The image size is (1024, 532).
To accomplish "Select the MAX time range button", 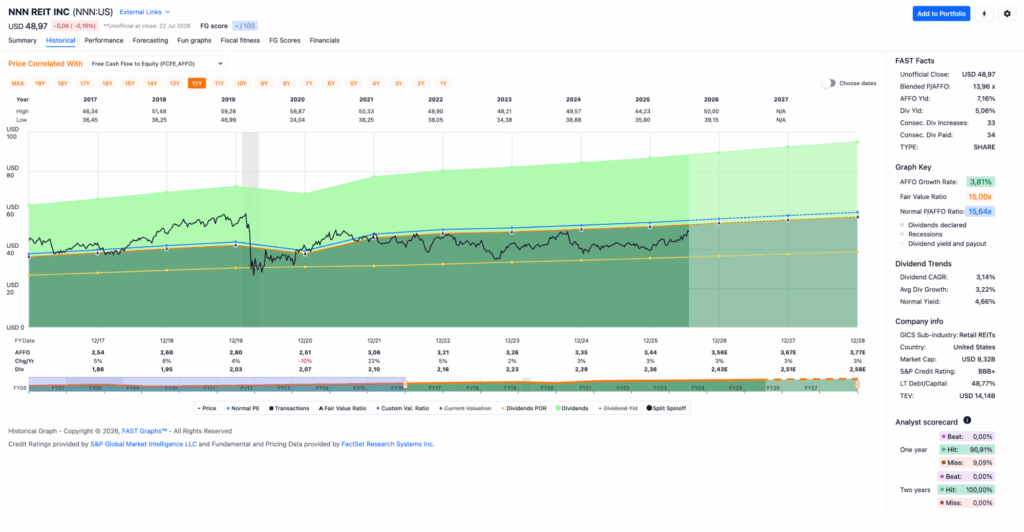I will [18, 83].
